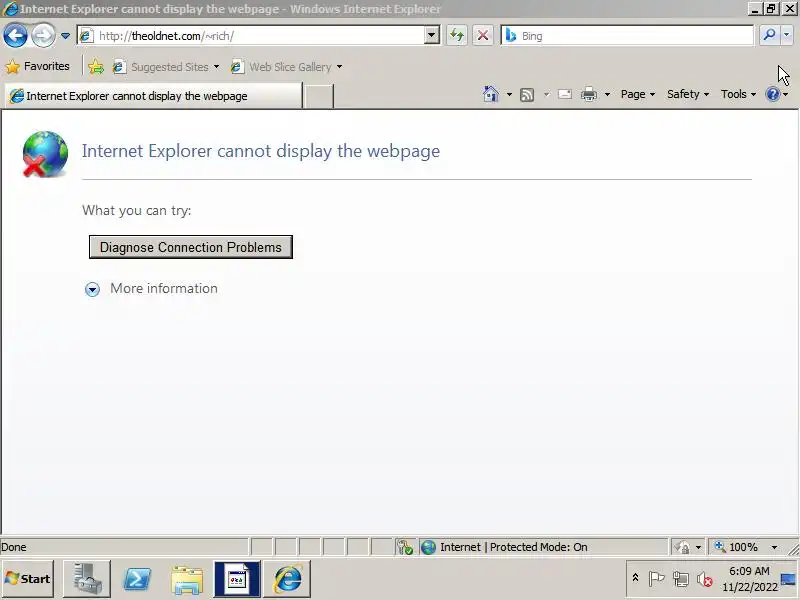800x600 pixels.
Task: Add page to Favorites bar icon
Action: tap(96, 67)
